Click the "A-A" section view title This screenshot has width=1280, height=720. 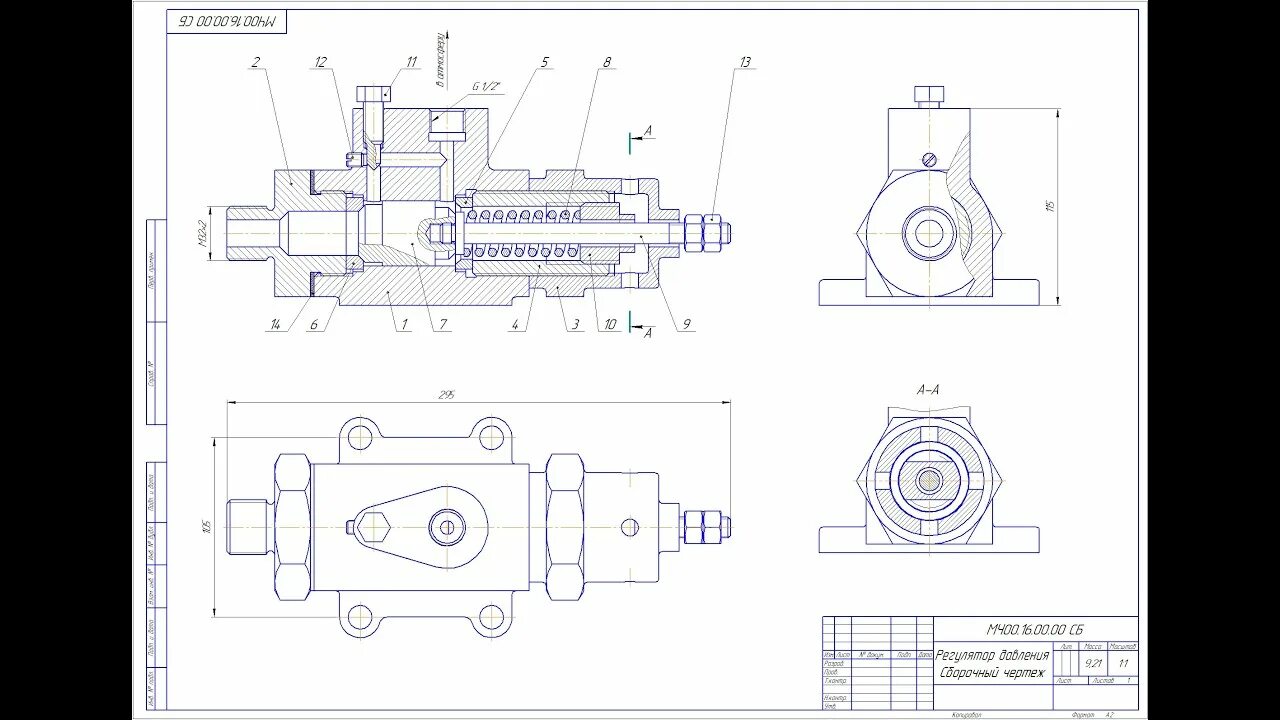click(x=929, y=391)
